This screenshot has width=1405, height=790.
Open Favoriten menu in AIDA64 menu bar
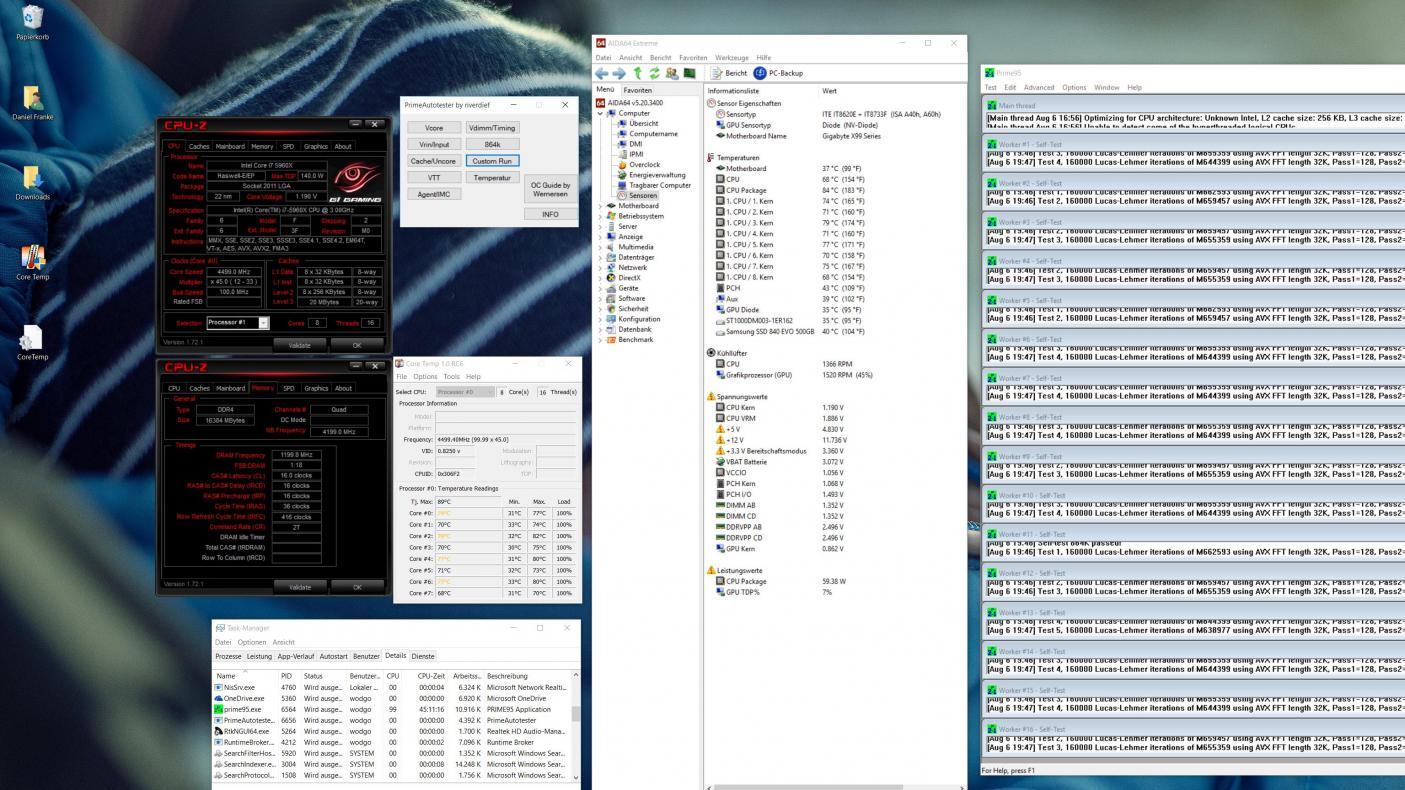click(x=692, y=58)
